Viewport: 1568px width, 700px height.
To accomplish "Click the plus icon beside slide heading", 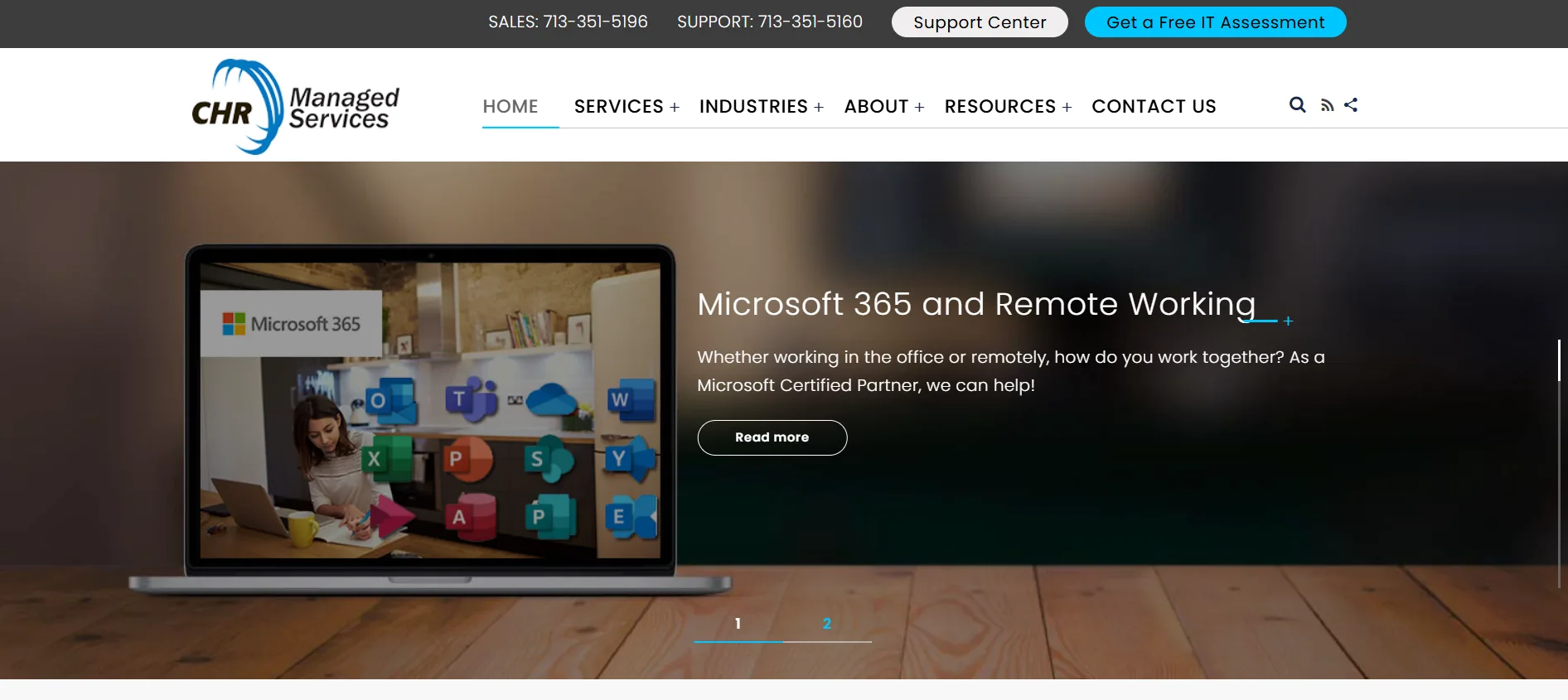I will coord(1288,321).
